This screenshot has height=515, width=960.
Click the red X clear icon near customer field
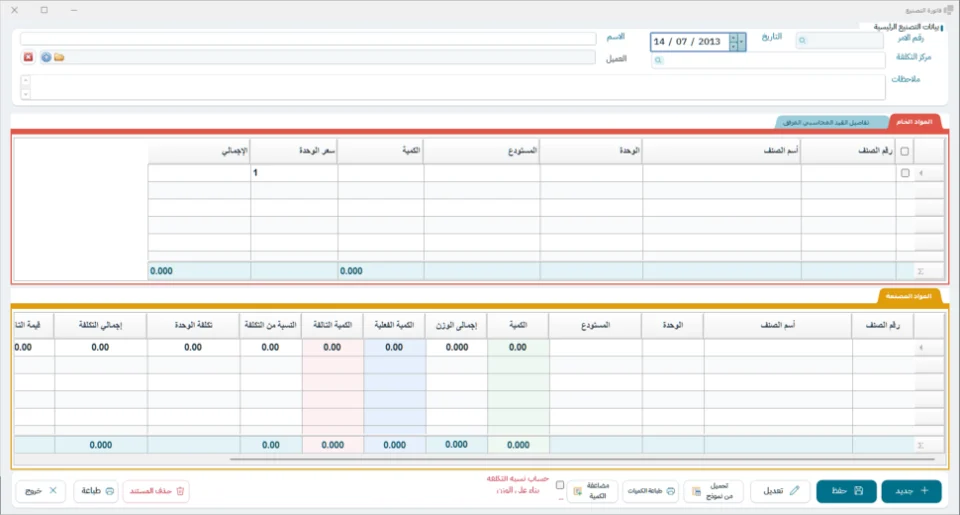click(28, 57)
